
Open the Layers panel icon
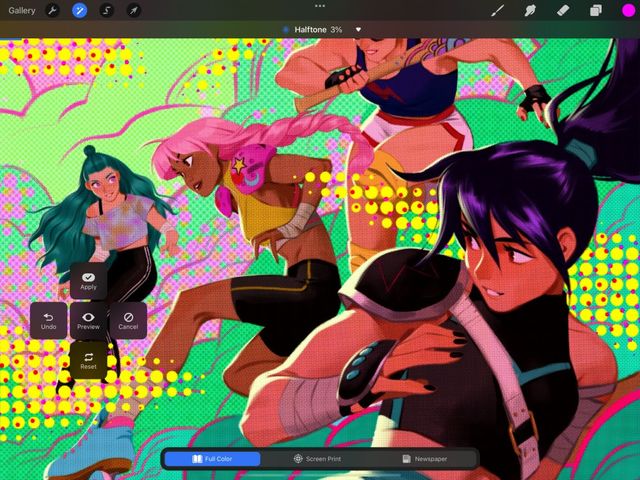point(596,10)
